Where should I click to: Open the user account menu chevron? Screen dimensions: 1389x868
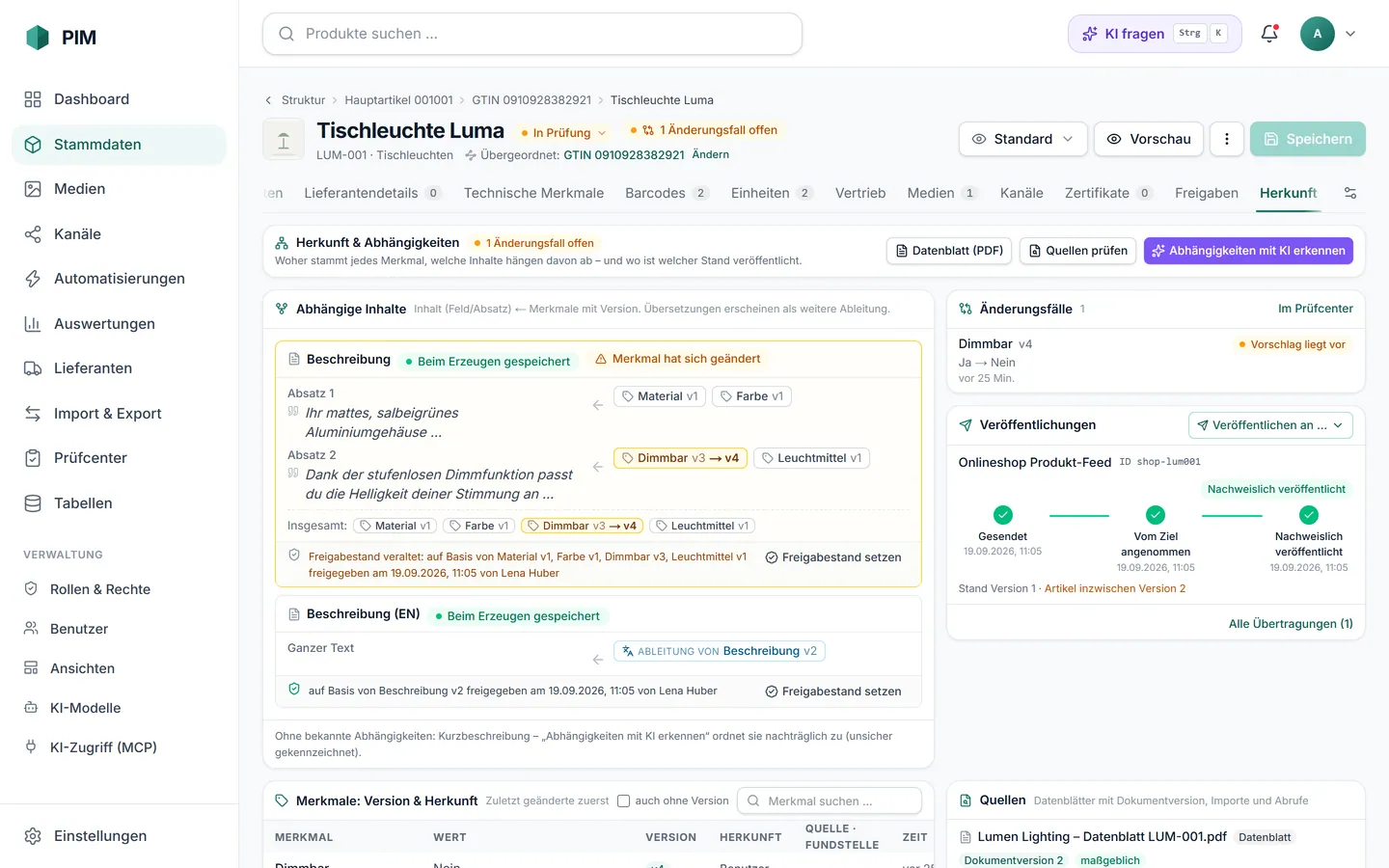click(x=1350, y=34)
